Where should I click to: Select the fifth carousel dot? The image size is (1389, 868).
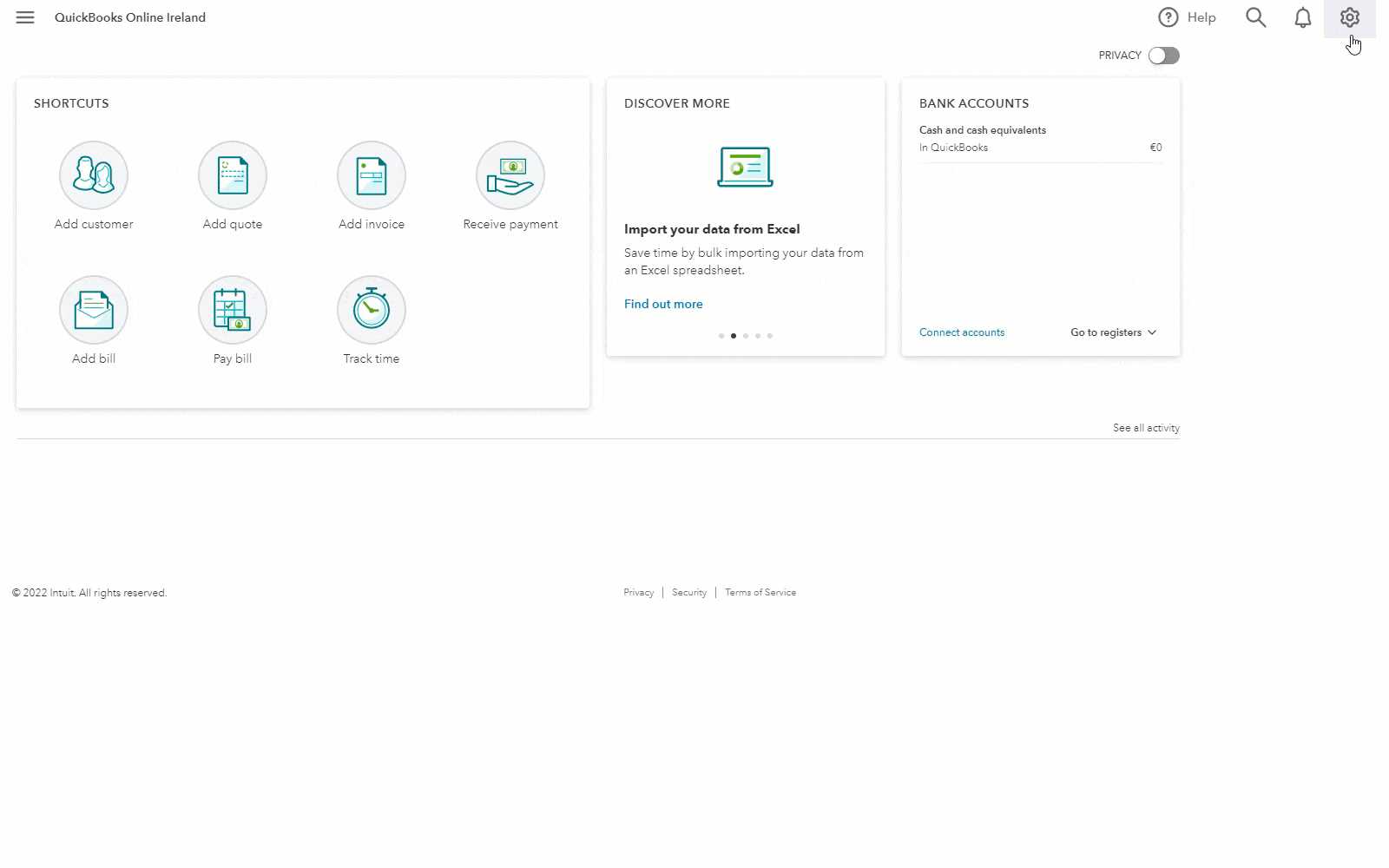pos(770,336)
